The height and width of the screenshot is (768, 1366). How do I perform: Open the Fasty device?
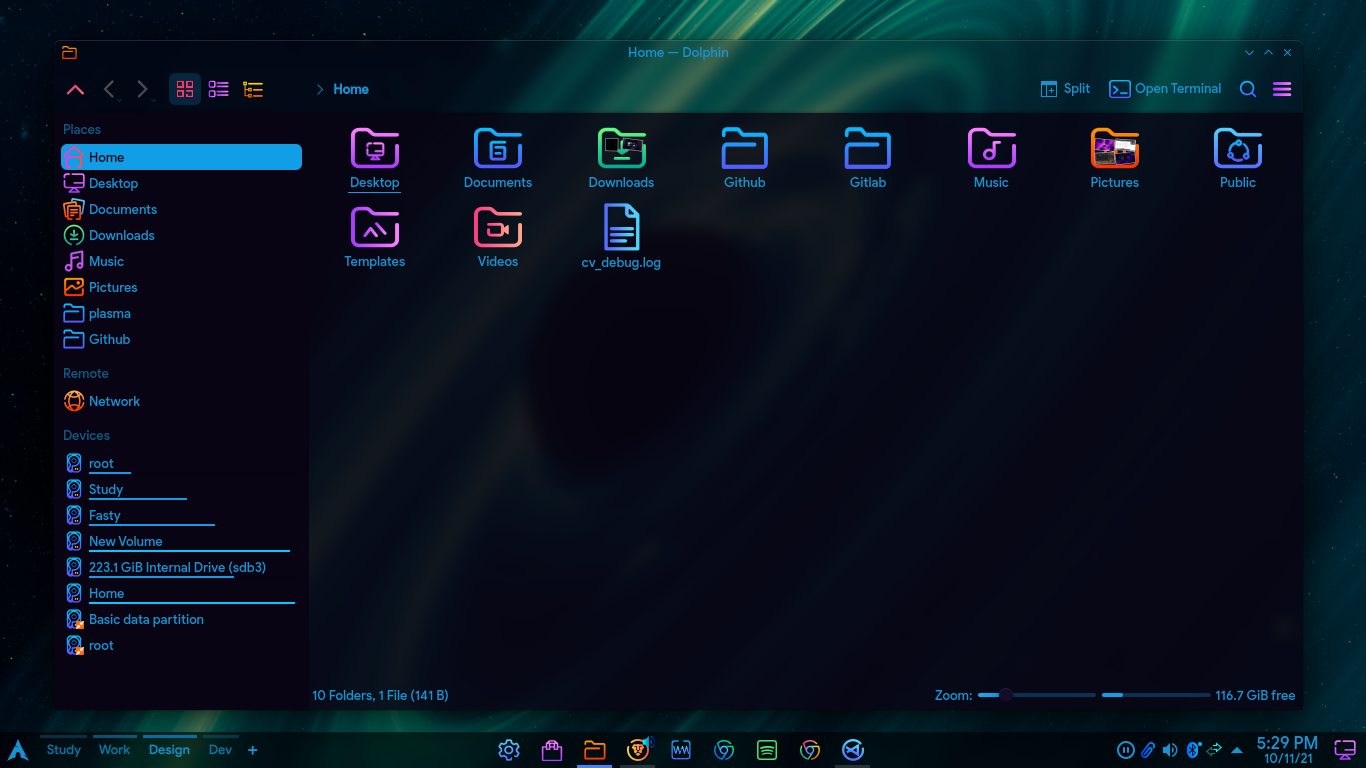coord(181,515)
